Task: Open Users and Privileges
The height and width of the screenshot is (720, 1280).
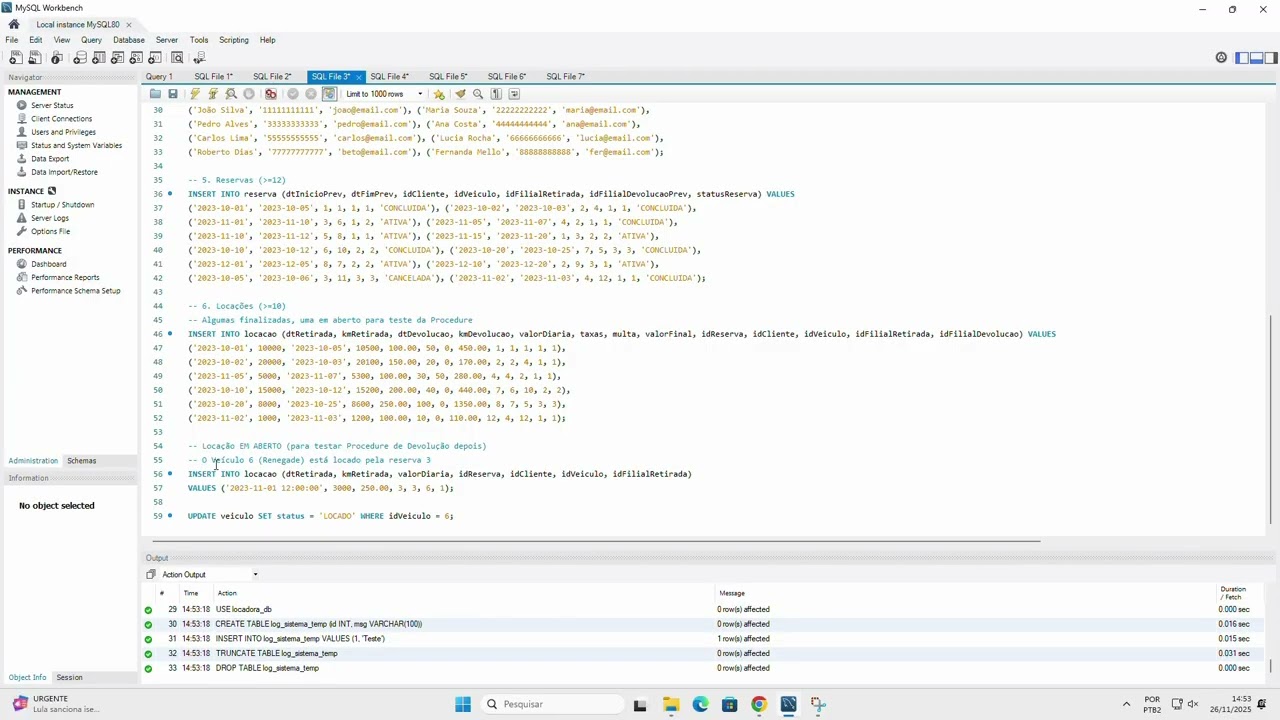Action: (63, 132)
